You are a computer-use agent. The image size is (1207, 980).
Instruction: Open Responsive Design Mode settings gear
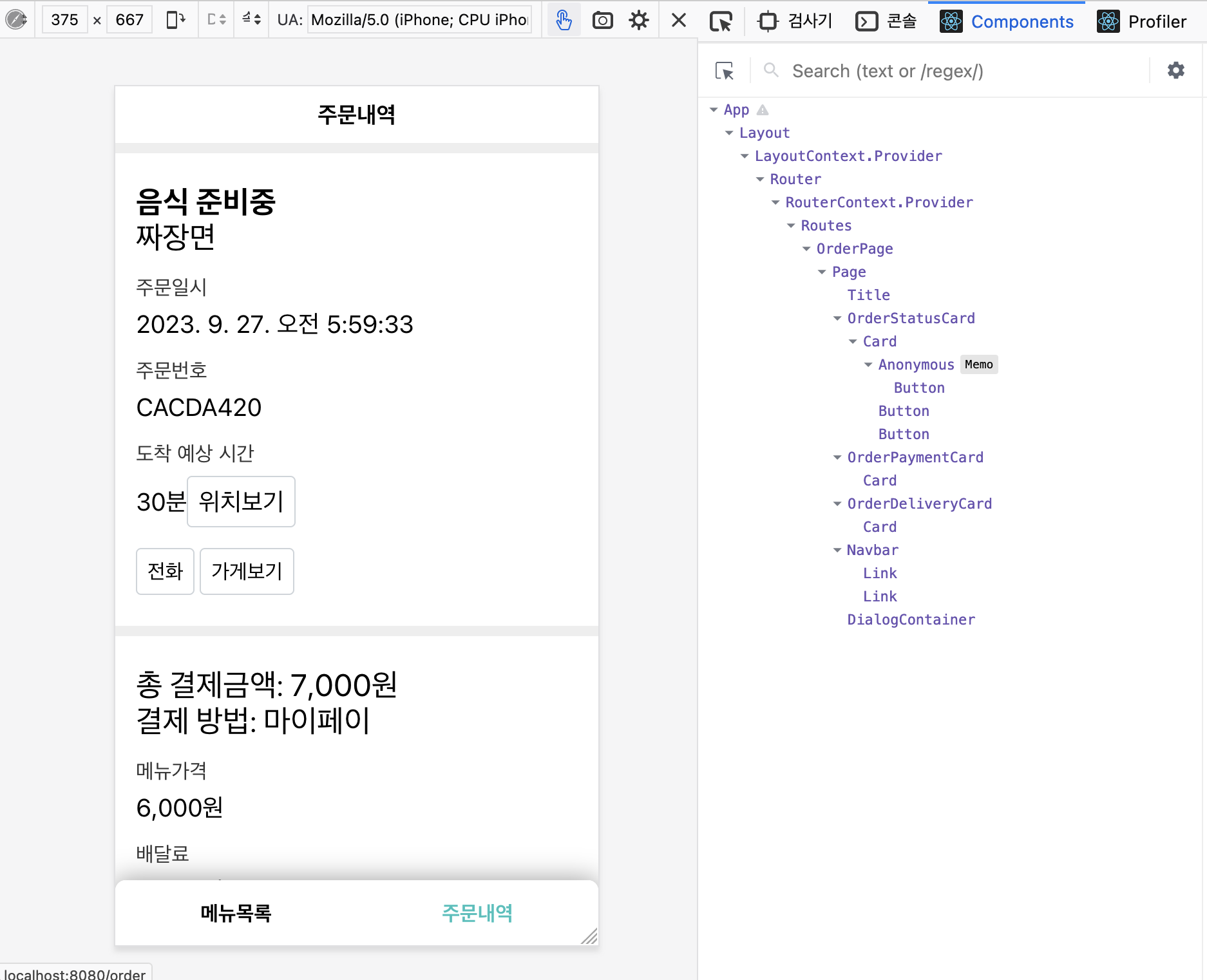pos(639,19)
